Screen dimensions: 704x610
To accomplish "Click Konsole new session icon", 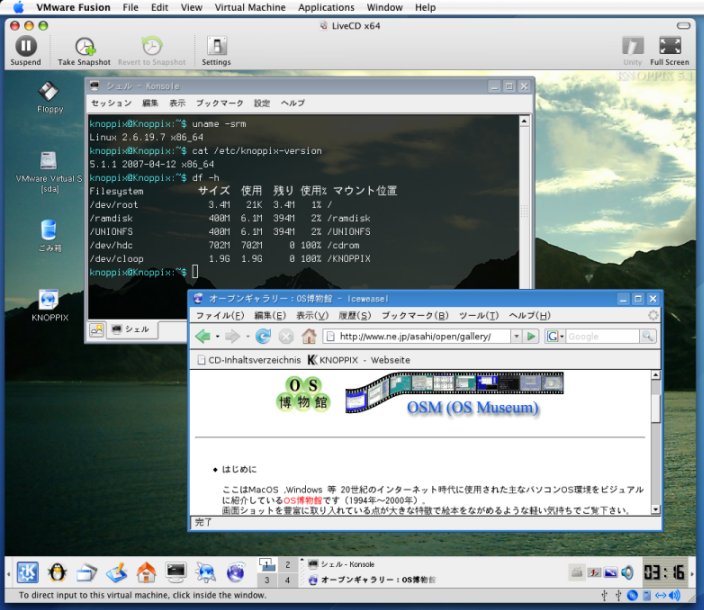I will point(97,330).
